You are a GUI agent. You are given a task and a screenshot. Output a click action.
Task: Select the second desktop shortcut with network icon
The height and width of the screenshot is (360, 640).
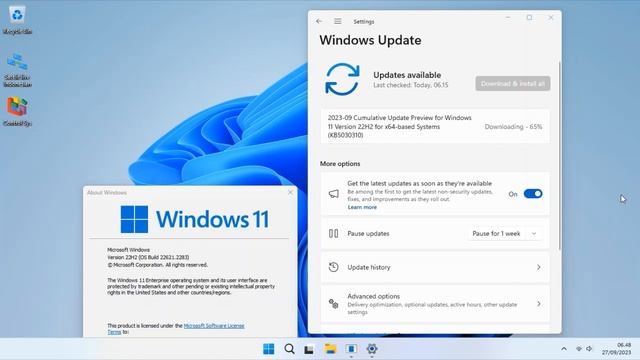(x=17, y=70)
